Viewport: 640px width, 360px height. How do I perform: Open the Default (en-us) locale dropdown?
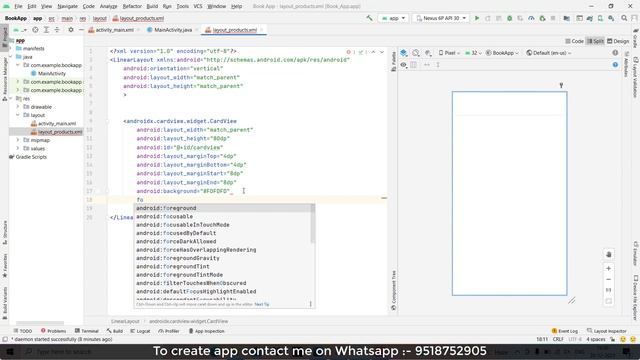click(x=549, y=53)
